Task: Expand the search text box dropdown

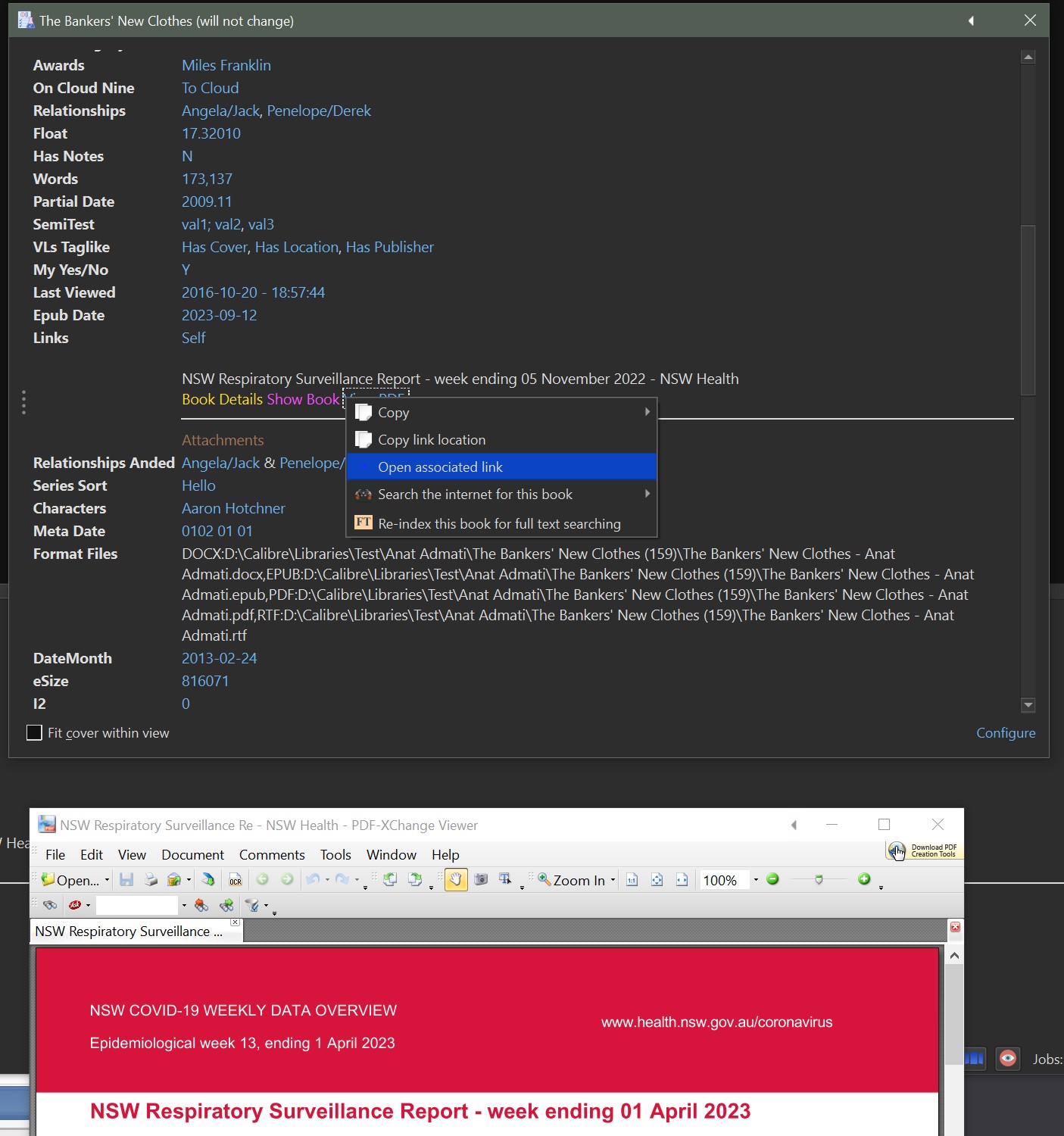Action: coord(184,906)
